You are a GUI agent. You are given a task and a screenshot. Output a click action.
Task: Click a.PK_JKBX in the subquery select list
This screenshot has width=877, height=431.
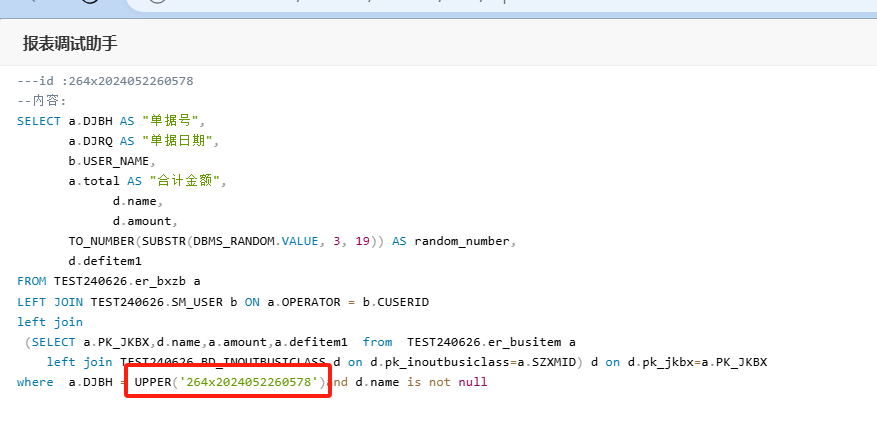[116, 342]
